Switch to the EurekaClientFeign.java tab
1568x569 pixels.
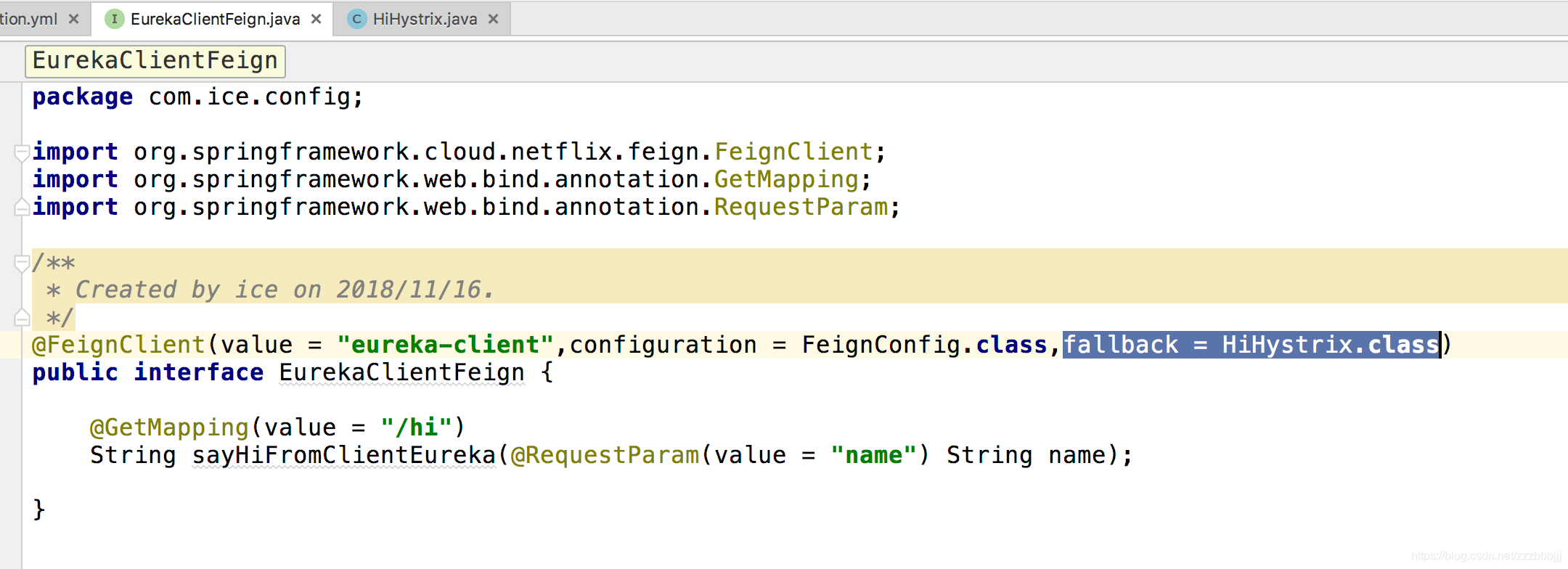(215, 19)
